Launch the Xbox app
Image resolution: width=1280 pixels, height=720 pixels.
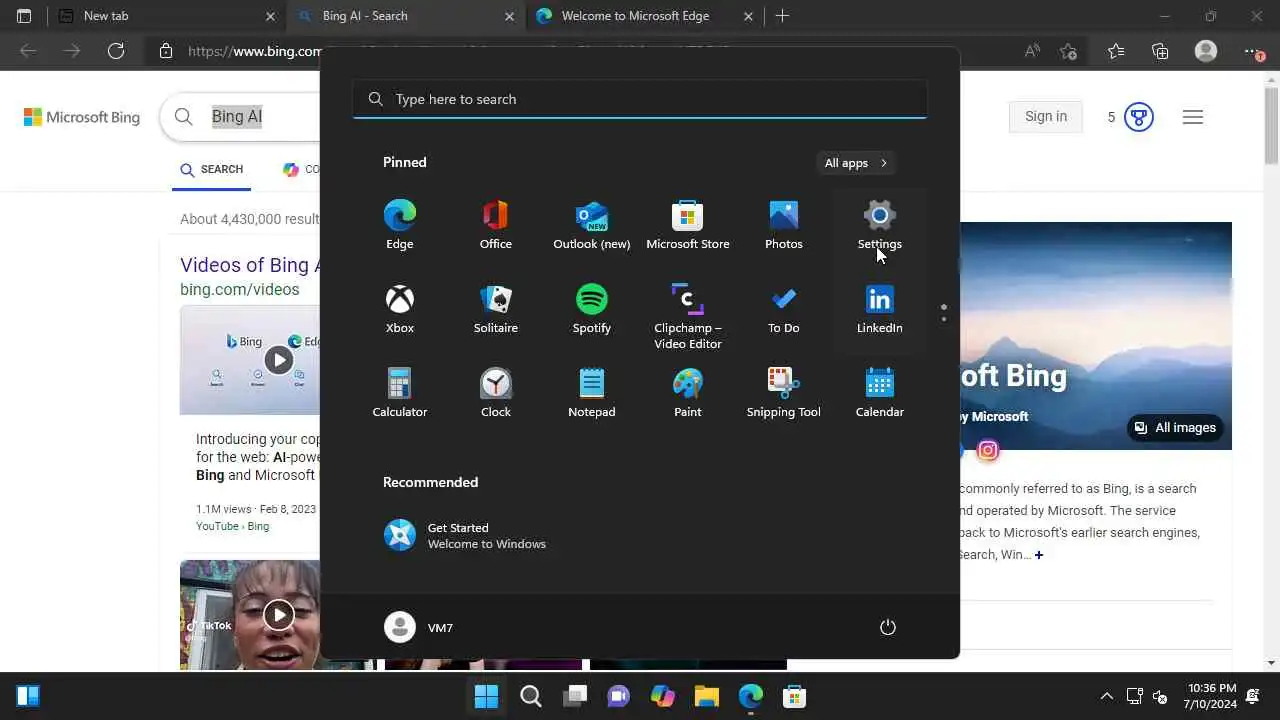pos(399,309)
